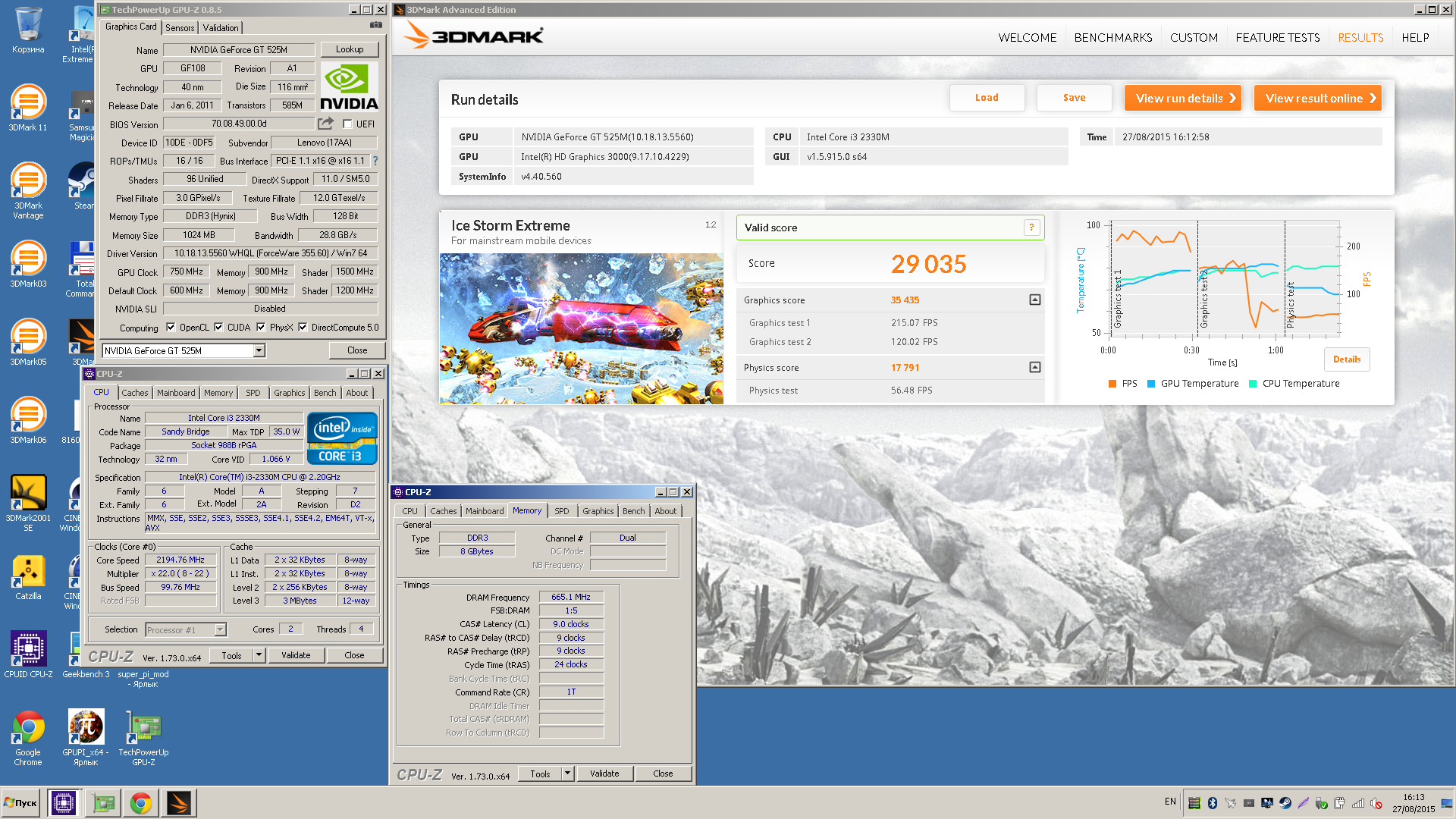Open the 3DMark06 desktop shortcut
The width and height of the screenshot is (1456, 819).
click(28, 421)
